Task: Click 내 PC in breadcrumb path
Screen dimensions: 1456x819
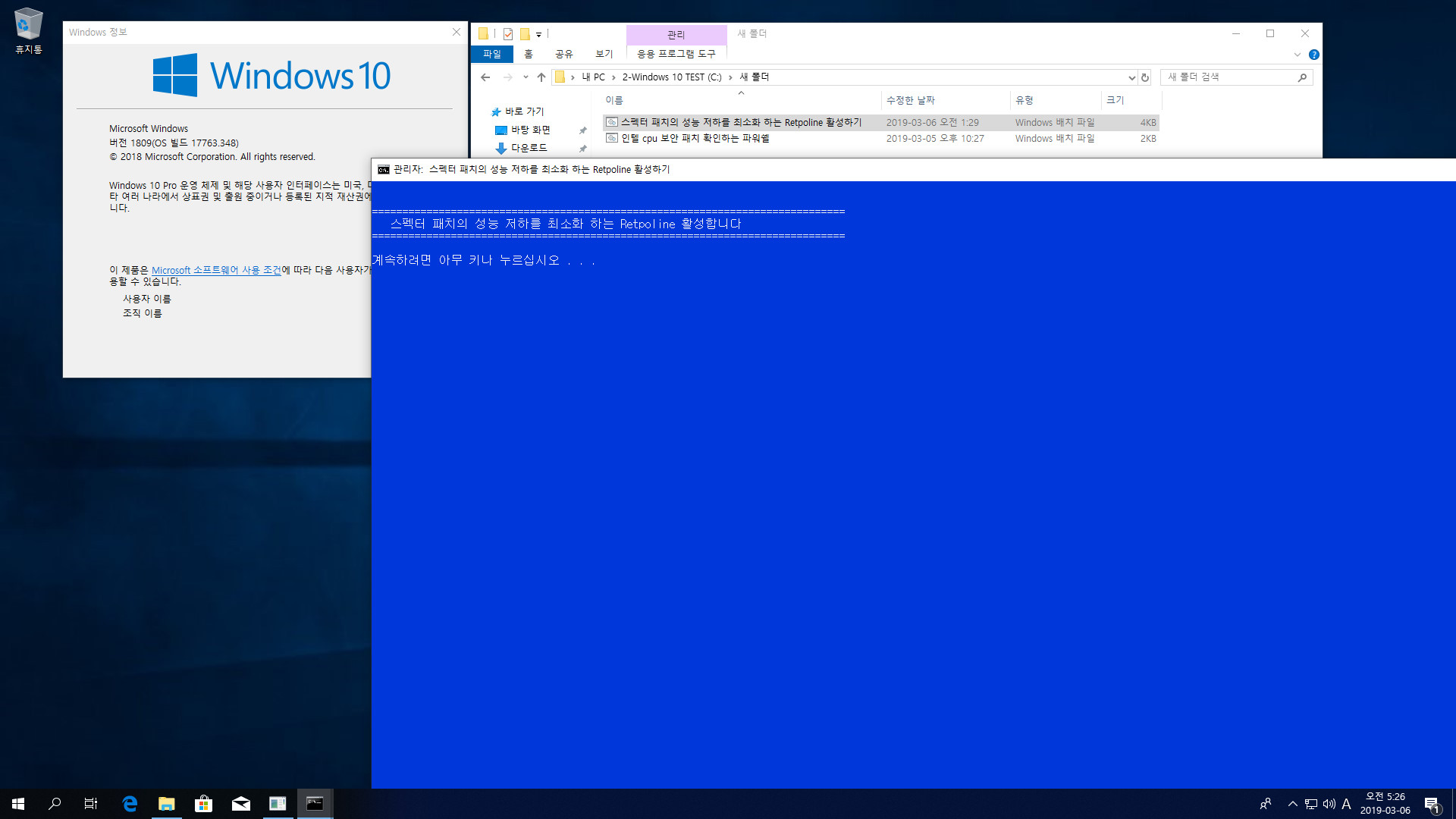Action: point(594,77)
